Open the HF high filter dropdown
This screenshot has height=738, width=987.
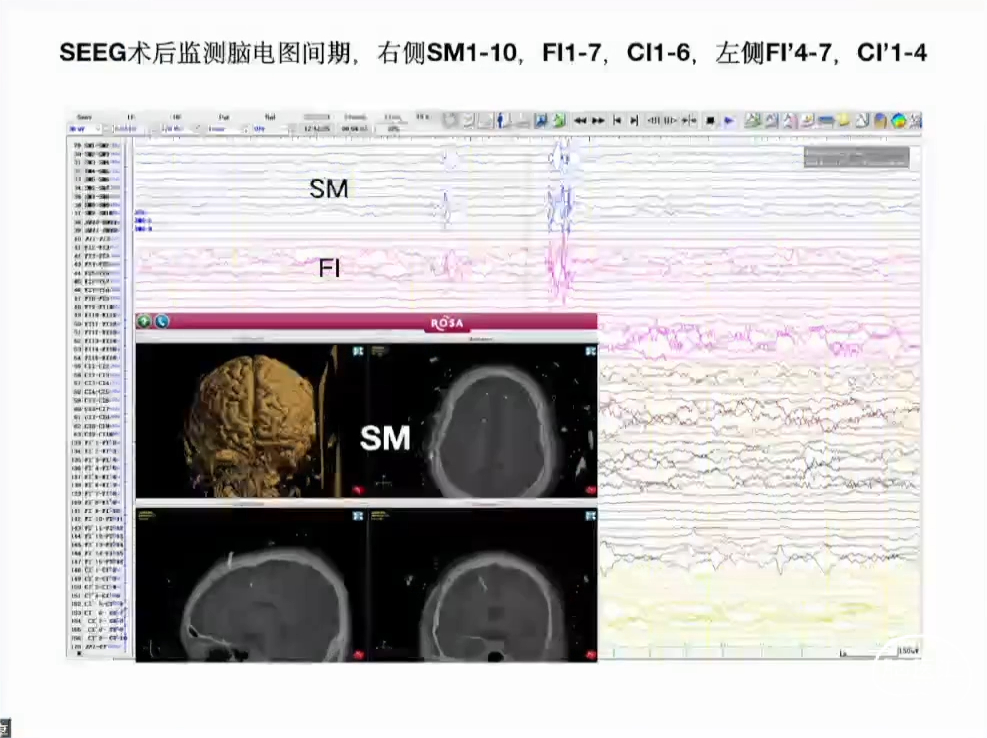coord(179,129)
